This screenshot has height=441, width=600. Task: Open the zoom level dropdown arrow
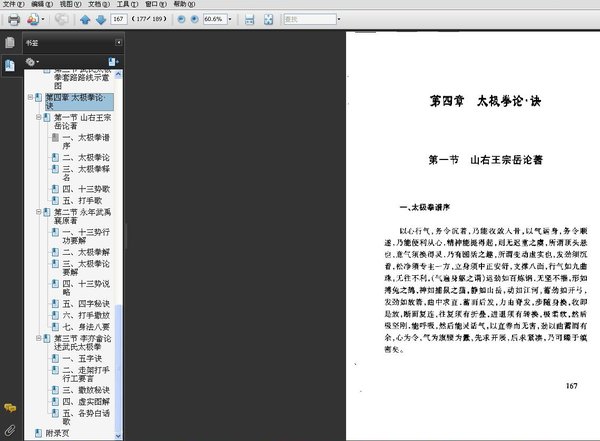coord(230,19)
